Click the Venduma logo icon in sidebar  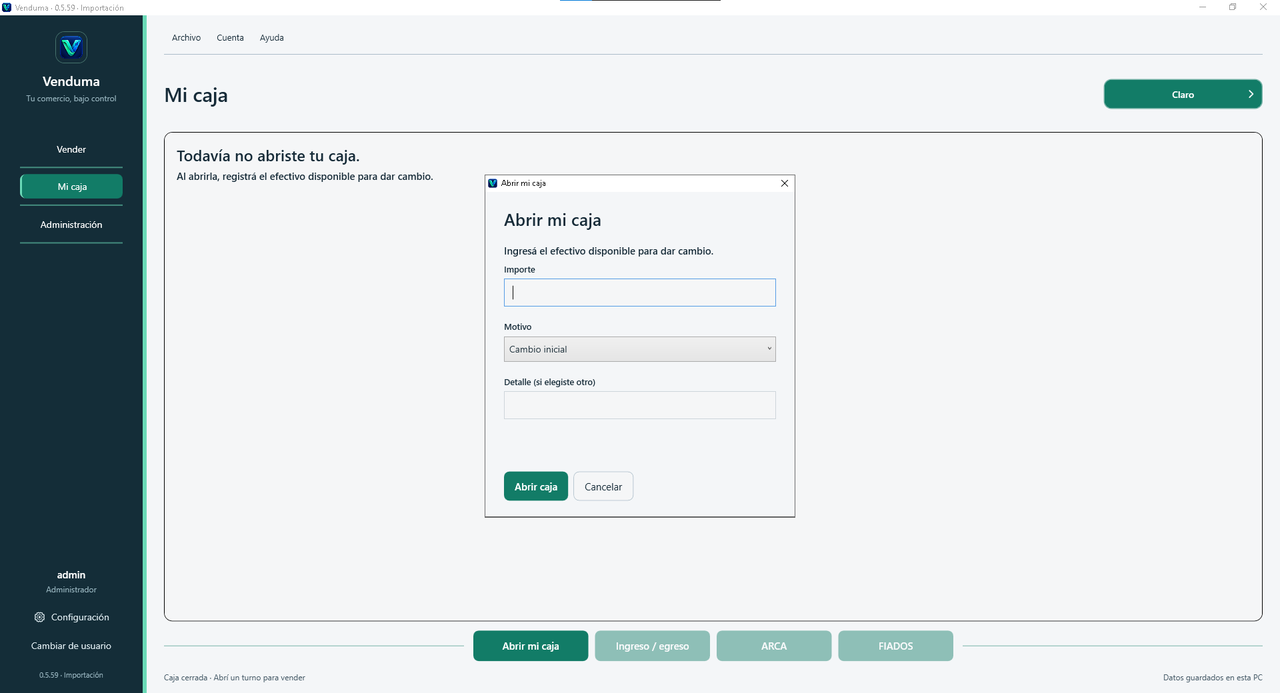(x=71, y=47)
